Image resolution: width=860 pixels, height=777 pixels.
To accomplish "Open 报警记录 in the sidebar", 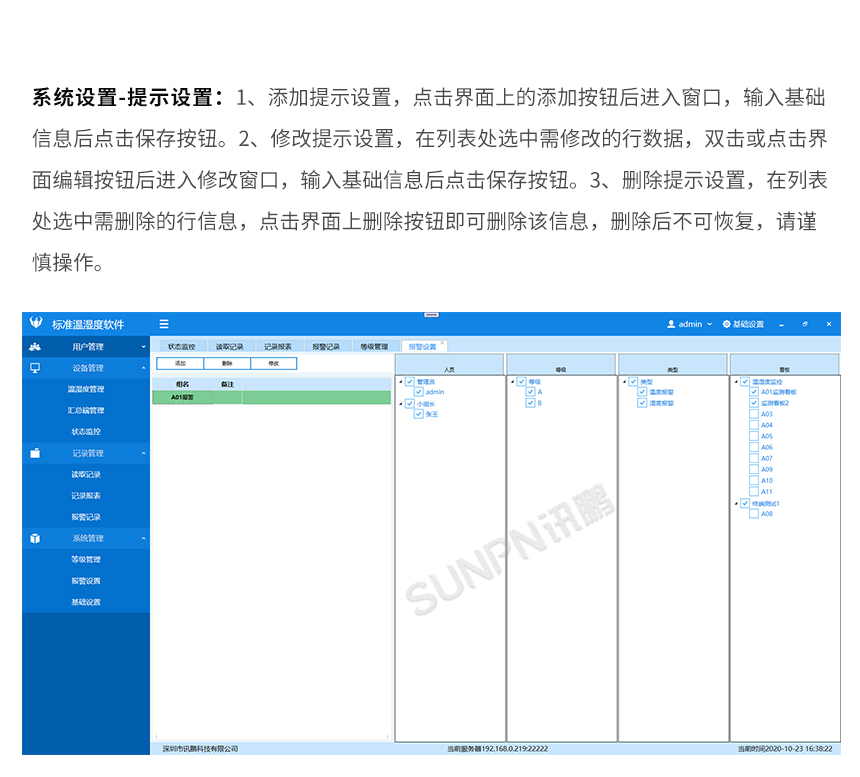I will 86,517.
